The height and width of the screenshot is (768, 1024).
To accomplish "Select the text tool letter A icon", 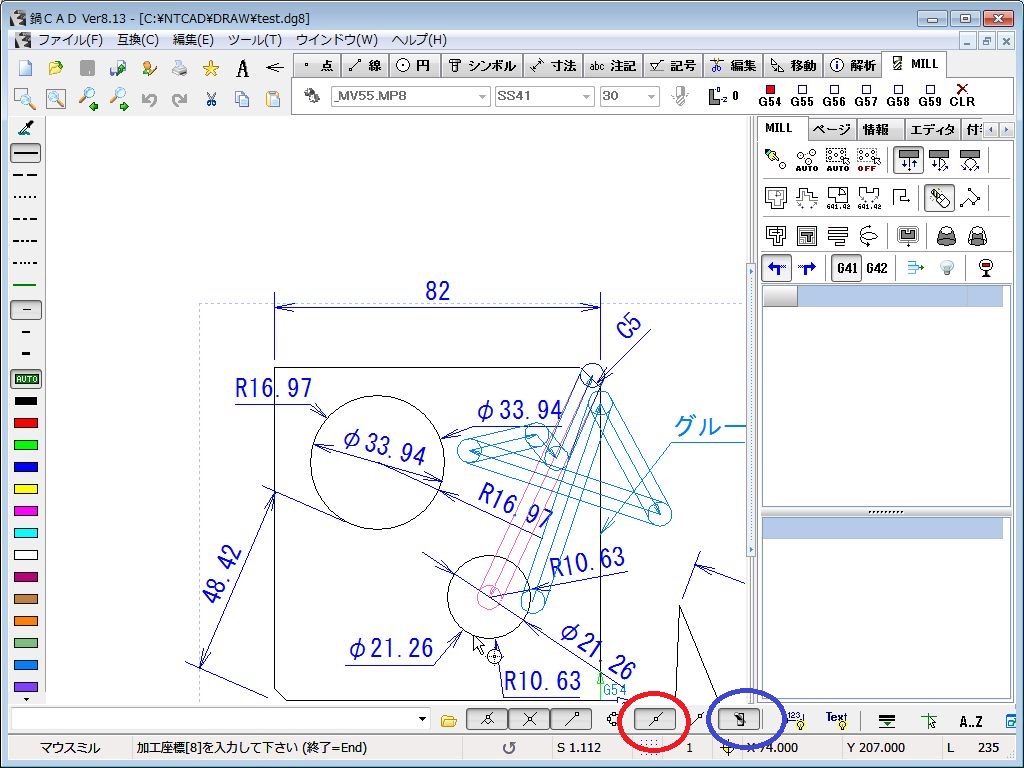I will (x=242, y=68).
